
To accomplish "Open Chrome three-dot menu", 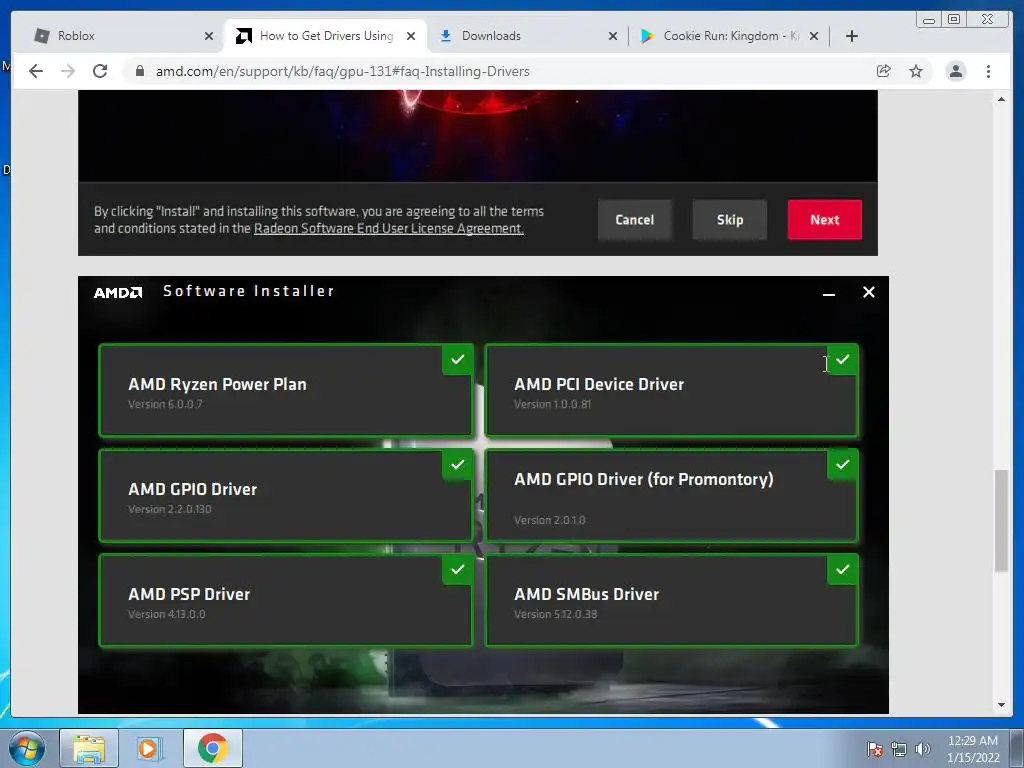I will point(988,71).
